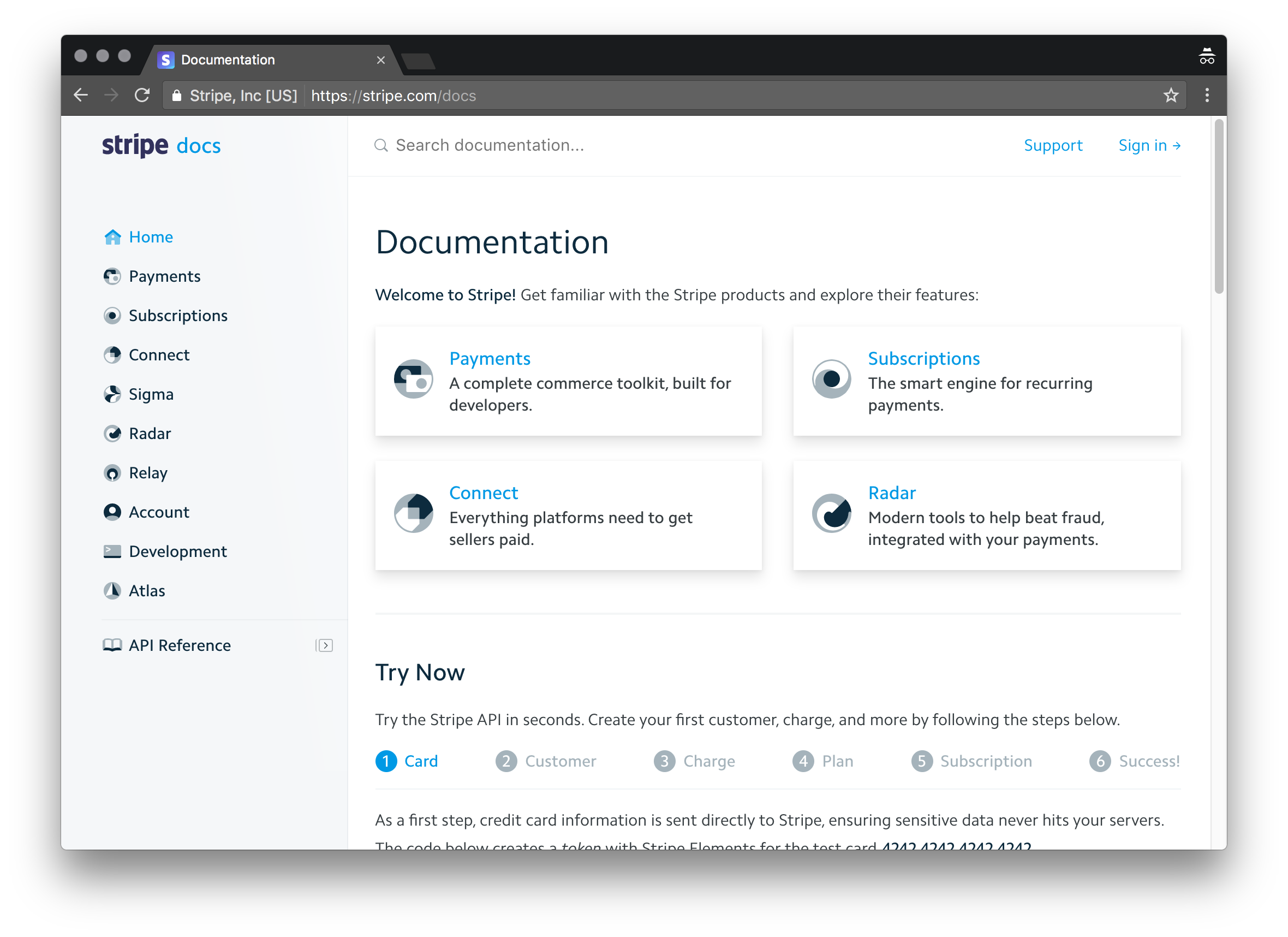Select step 3 Charge tab

[694, 761]
